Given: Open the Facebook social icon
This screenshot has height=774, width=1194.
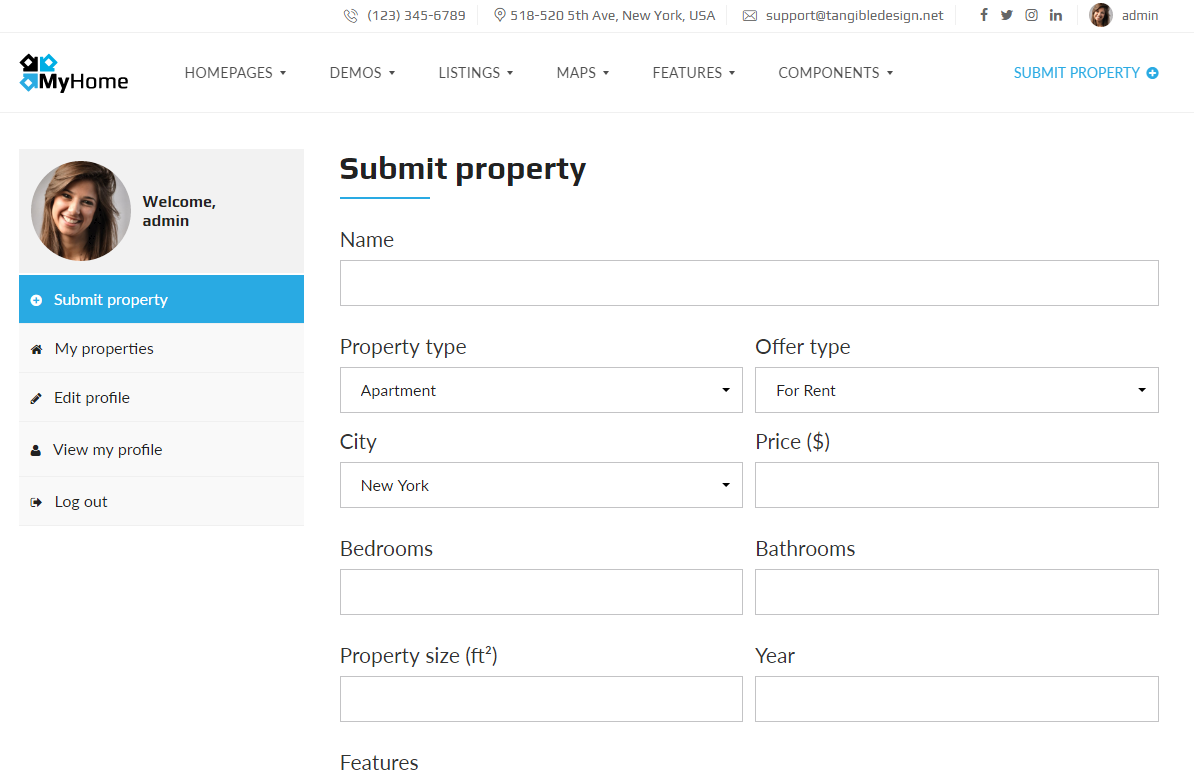Looking at the screenshot, I should click(x=984, y=15).
